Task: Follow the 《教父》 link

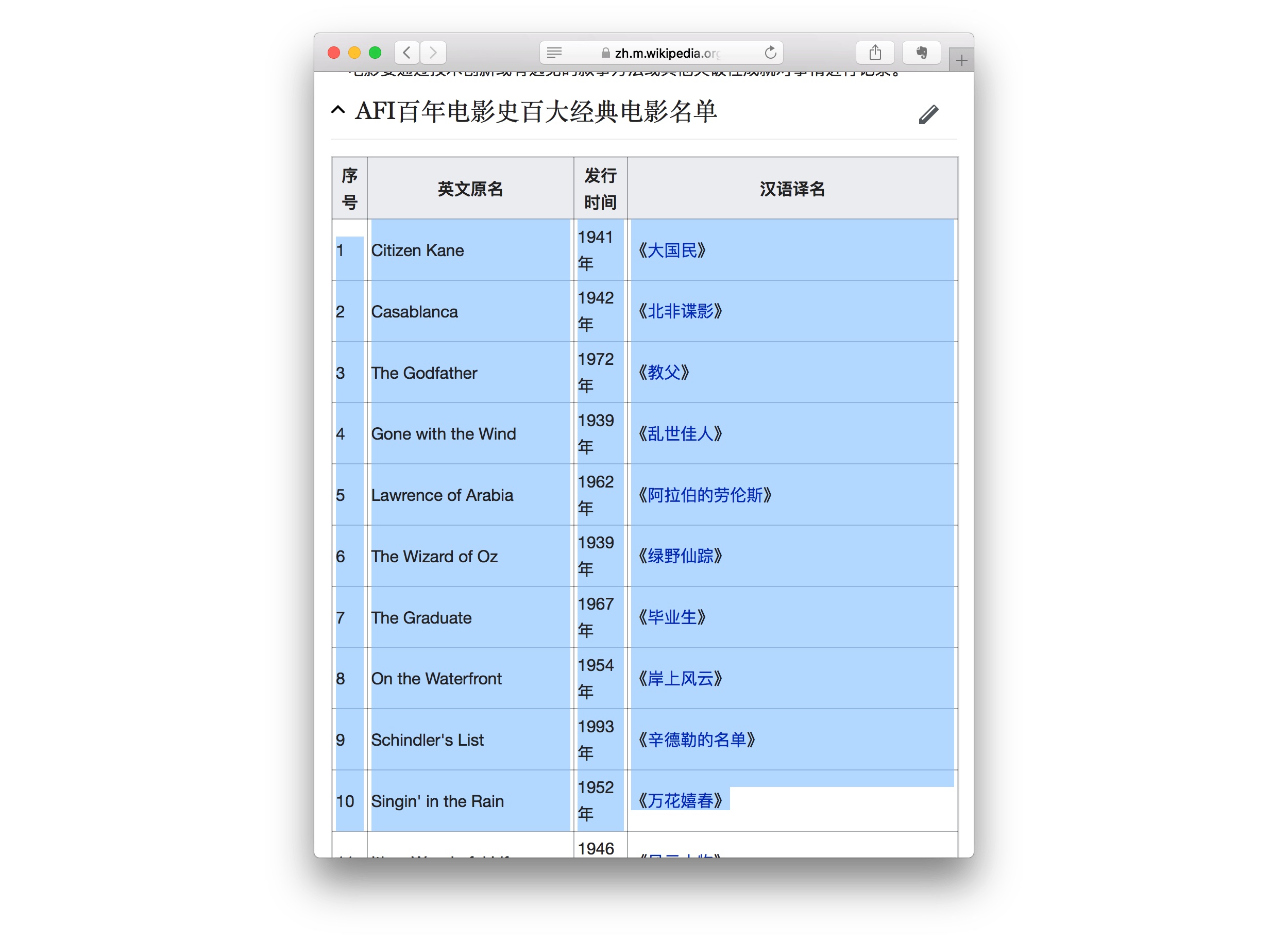Action: tap(664, 373)
